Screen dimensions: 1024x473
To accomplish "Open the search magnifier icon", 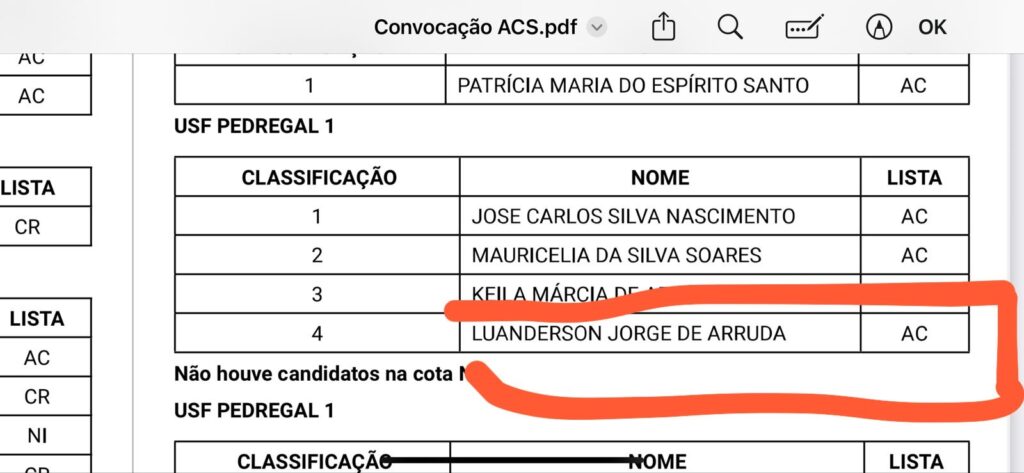I will [x=730, y=27].
